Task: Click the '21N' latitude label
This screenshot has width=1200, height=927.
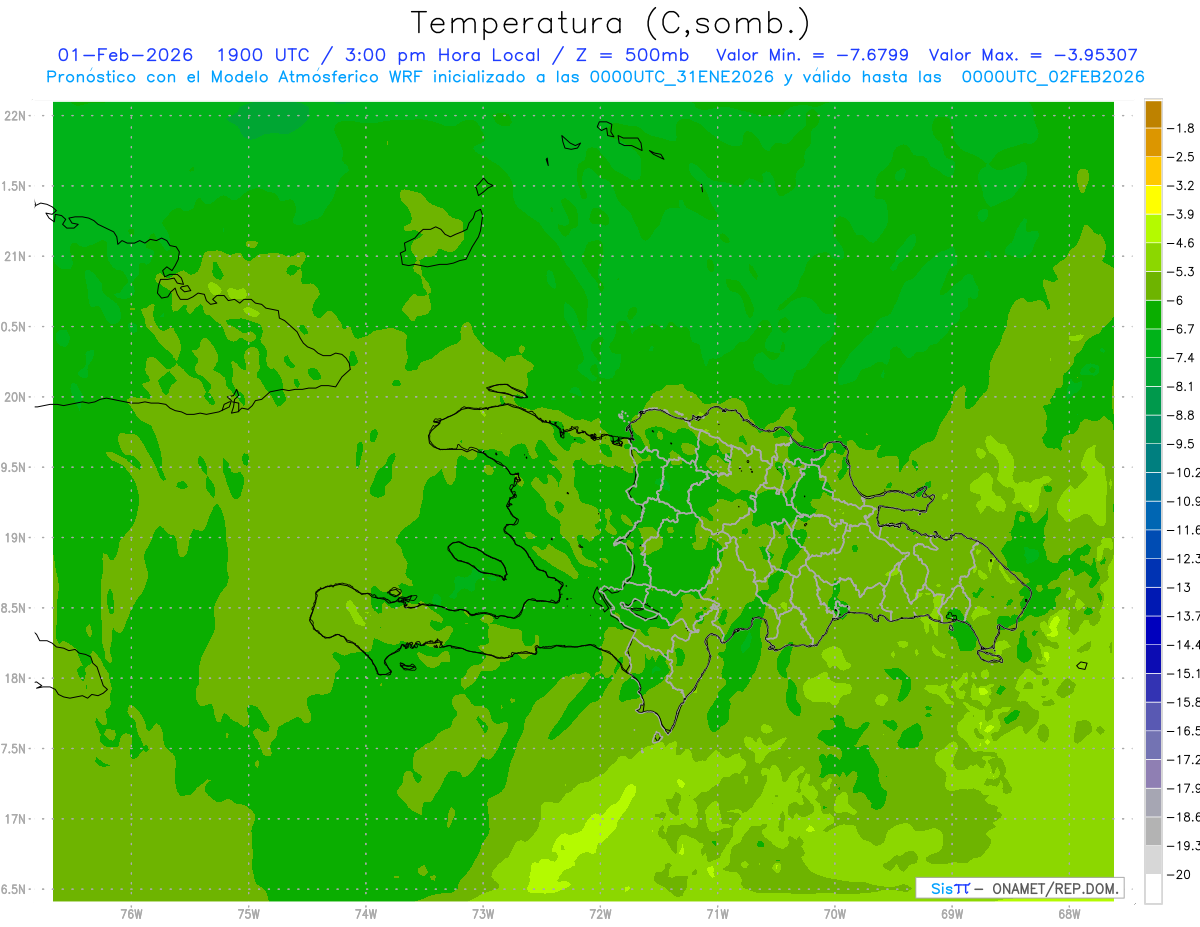Action: pos(16,257)
